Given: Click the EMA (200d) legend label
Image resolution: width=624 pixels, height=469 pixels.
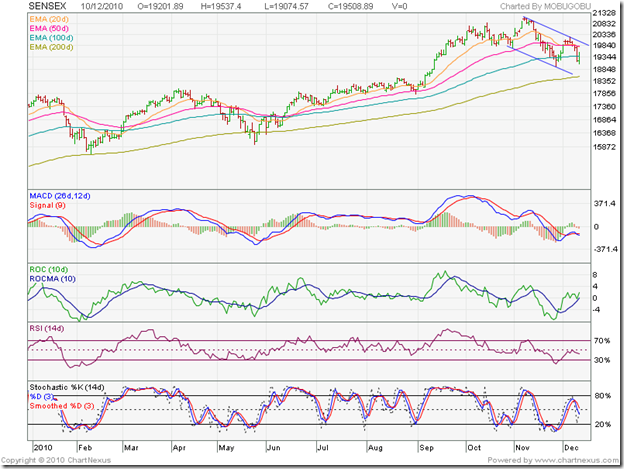Looking at the screenshot, I should [51, 47].
